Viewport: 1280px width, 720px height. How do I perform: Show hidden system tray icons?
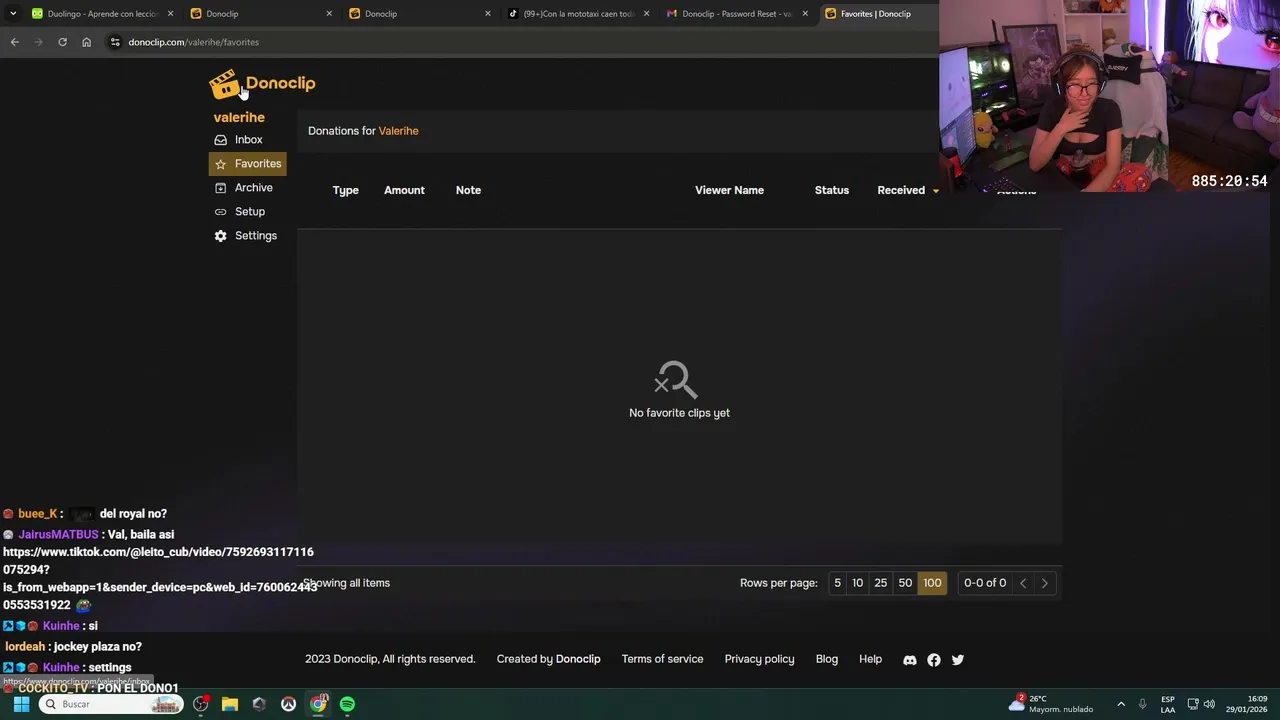(x=1121, y=704)
